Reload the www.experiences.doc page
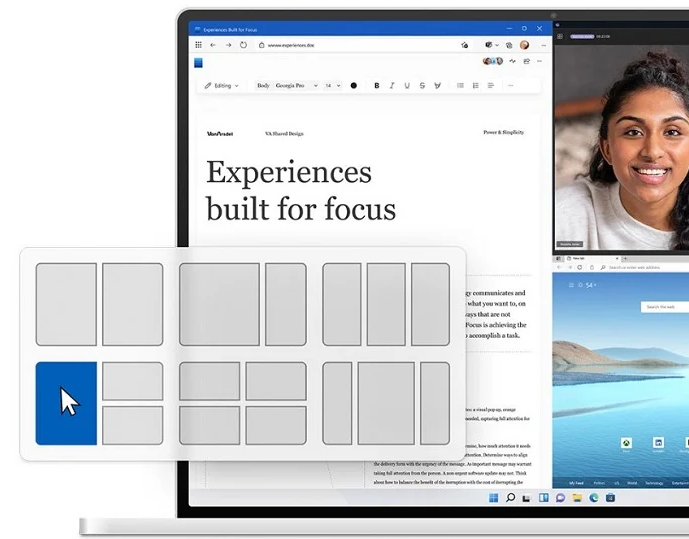This screenshot has height=539, width=689. tap(243, 45)
